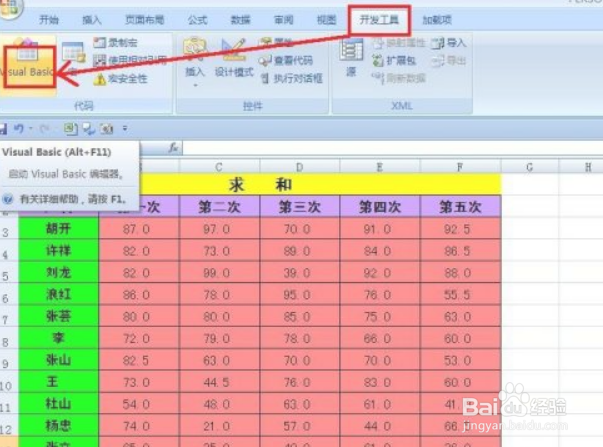Image resolution: width=603 pixels, height=447 pixels.
Task: Click name cell '许祥'
Action: click(58, 251)
